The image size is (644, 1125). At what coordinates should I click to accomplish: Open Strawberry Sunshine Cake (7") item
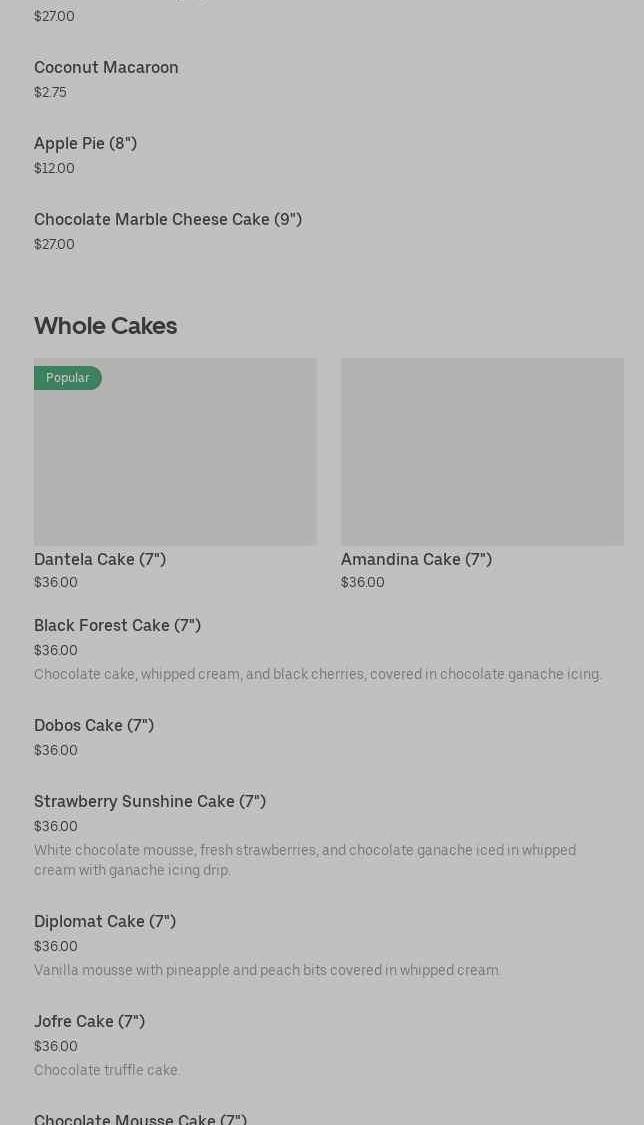[150, 802]
